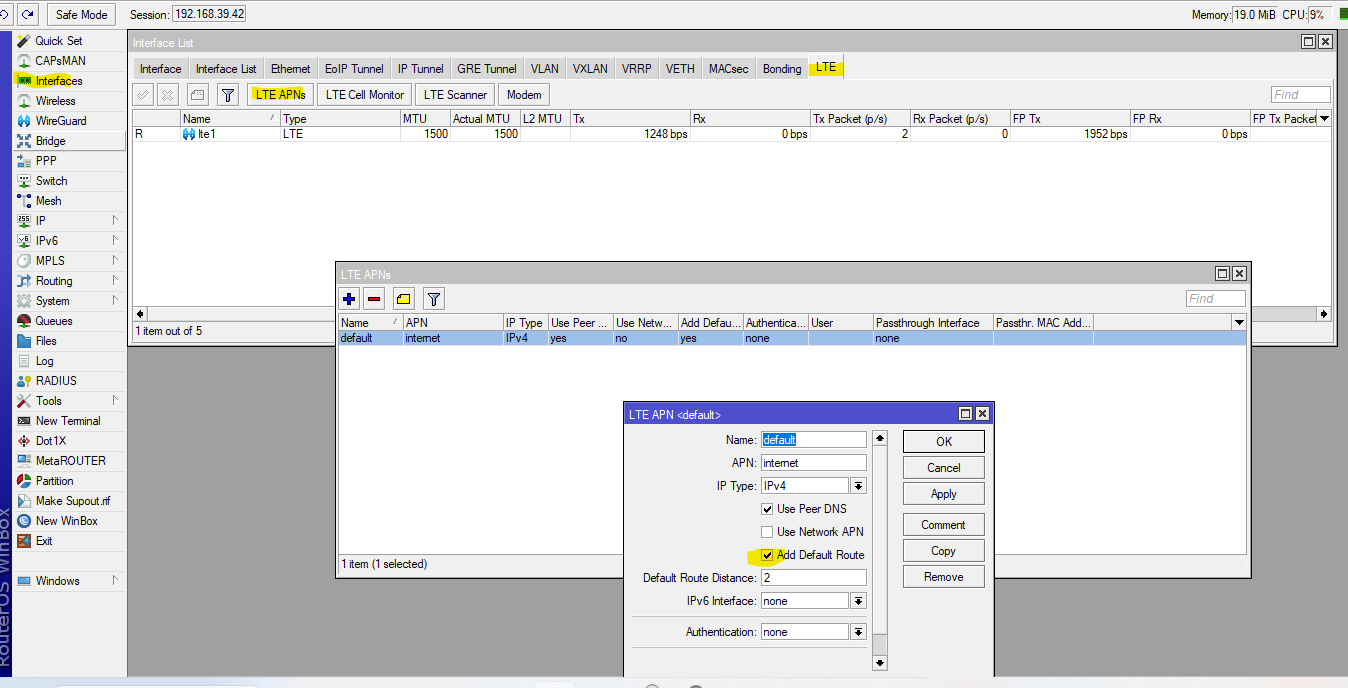Open WireGuard in the sidebar

tap(60, 121)
